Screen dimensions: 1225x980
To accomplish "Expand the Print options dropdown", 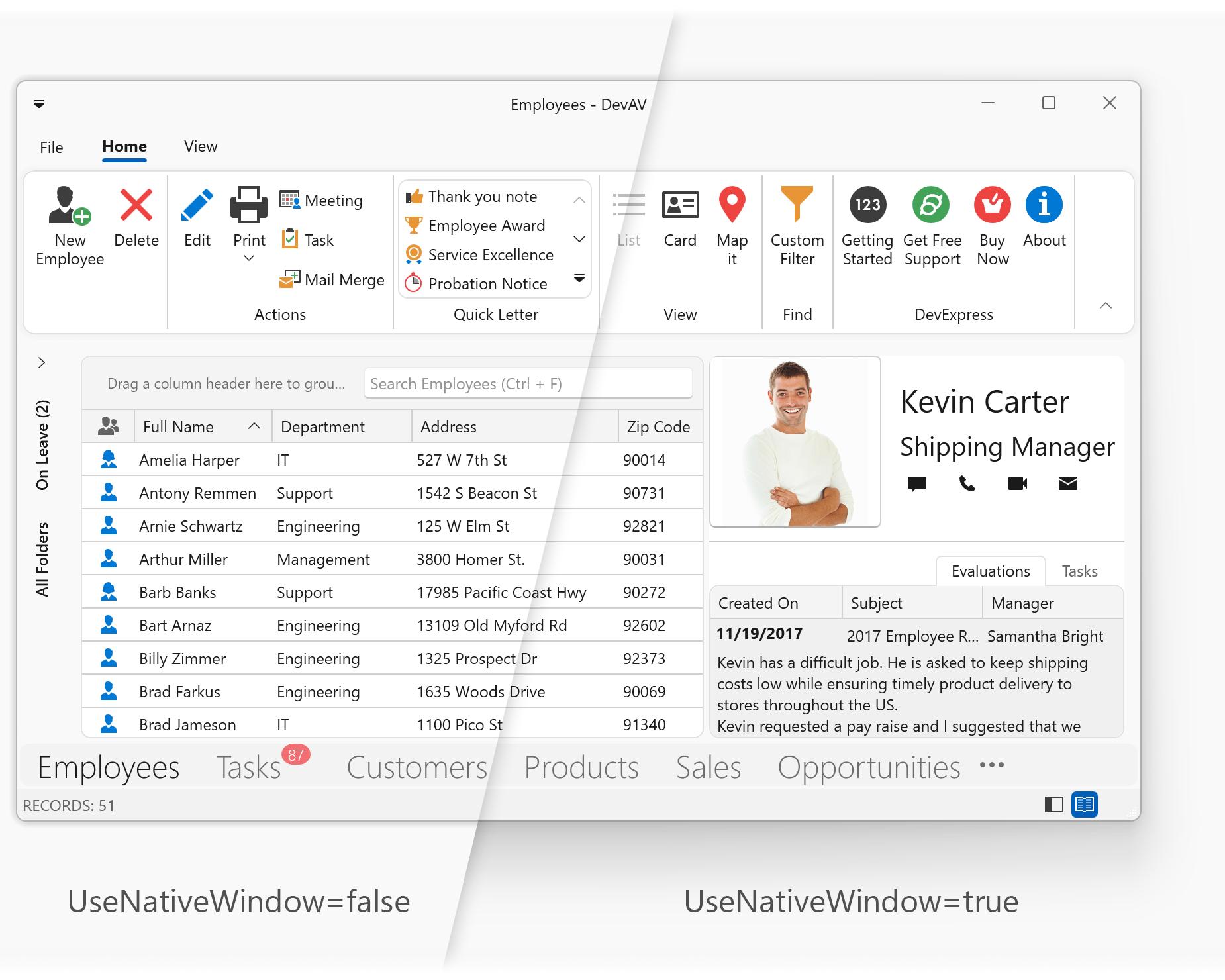I will [x=248, y=258].
